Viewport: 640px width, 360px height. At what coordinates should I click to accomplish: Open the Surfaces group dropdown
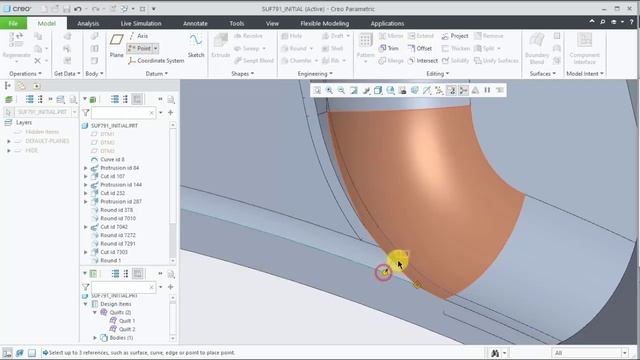click(542, 74)
